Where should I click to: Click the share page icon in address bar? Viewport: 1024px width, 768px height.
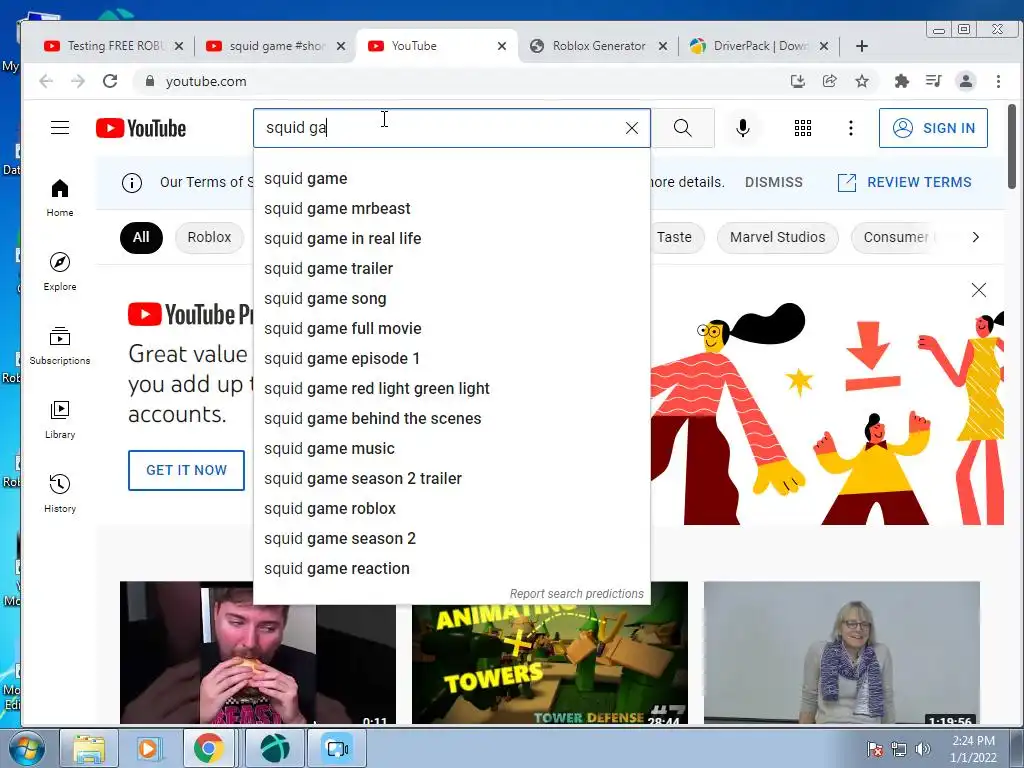[829, 81]
